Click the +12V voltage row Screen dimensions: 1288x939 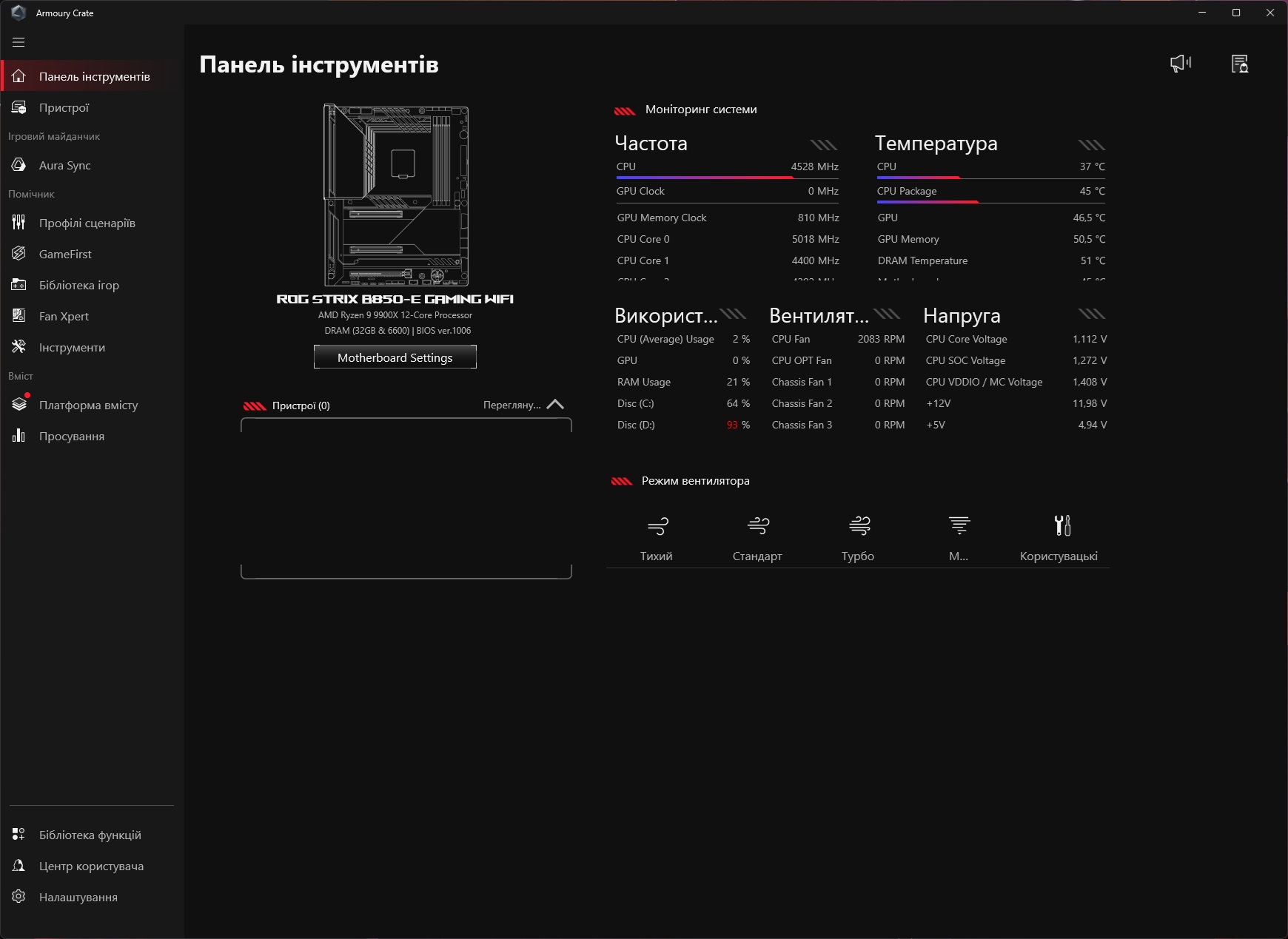1016,403
